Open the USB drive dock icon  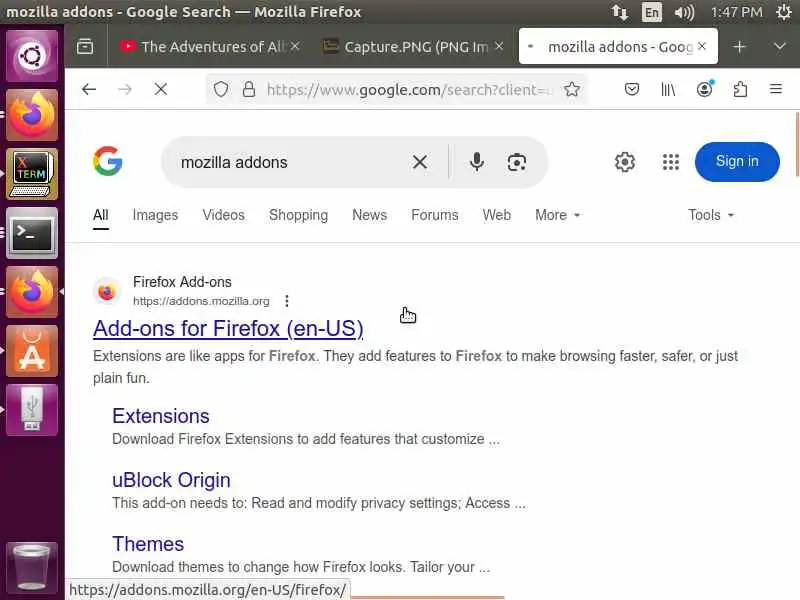[x=32, y=410]
